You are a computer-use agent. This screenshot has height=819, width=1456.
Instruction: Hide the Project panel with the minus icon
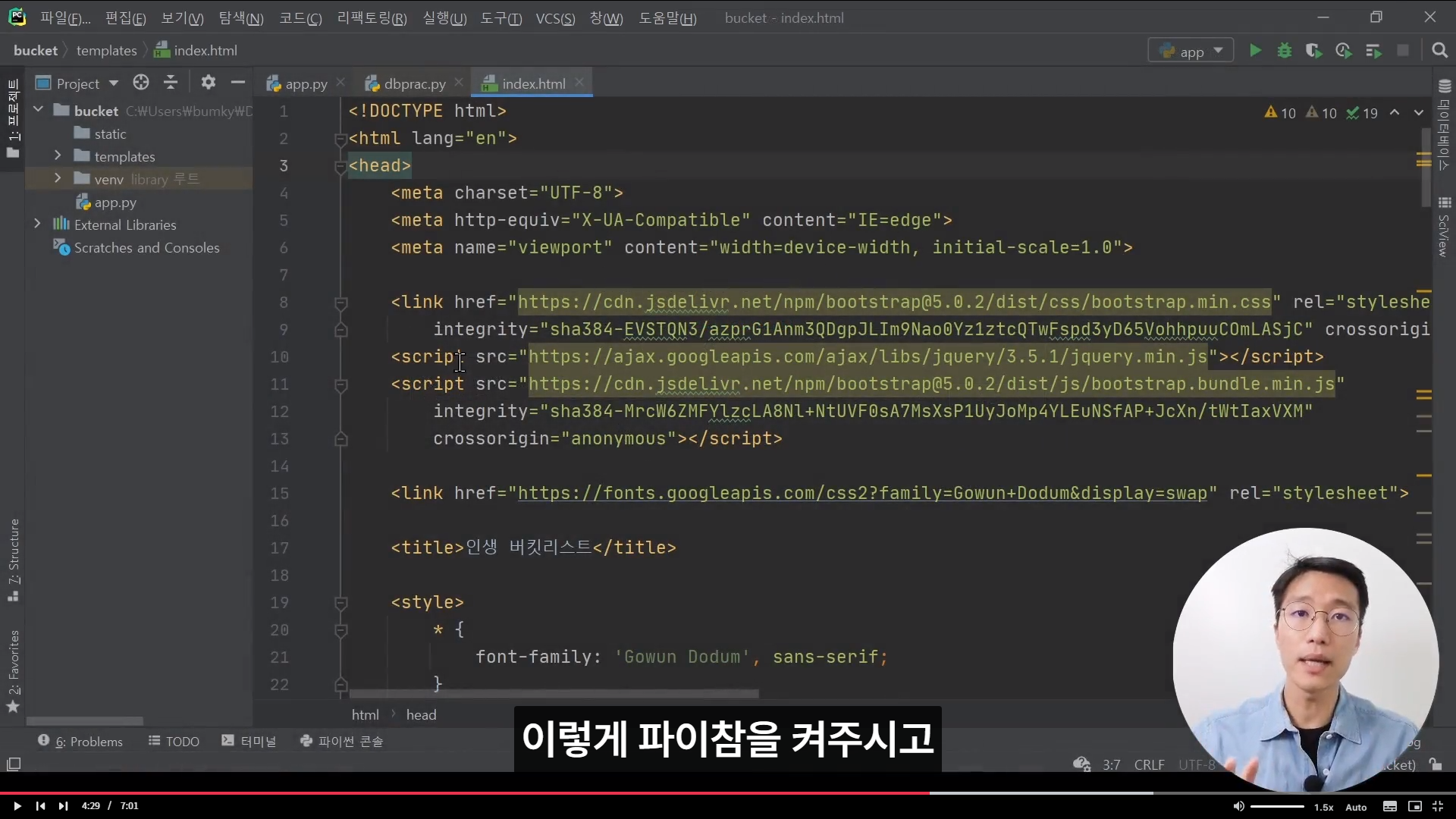[238, 83]
